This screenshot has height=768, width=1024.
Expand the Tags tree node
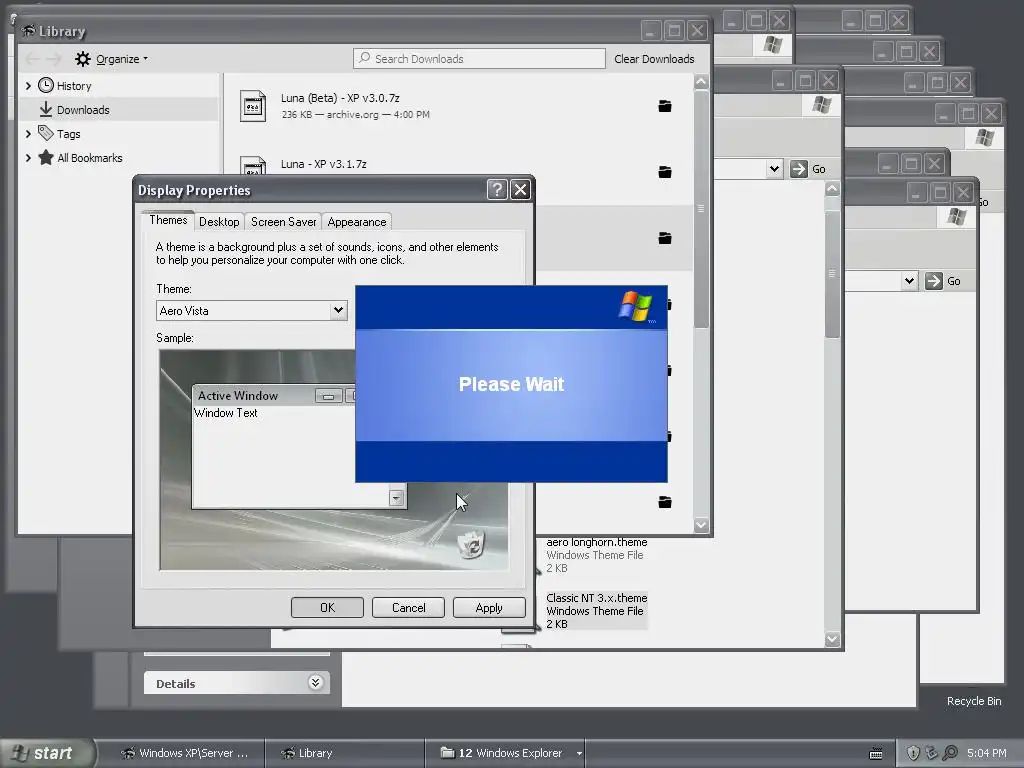28,133
